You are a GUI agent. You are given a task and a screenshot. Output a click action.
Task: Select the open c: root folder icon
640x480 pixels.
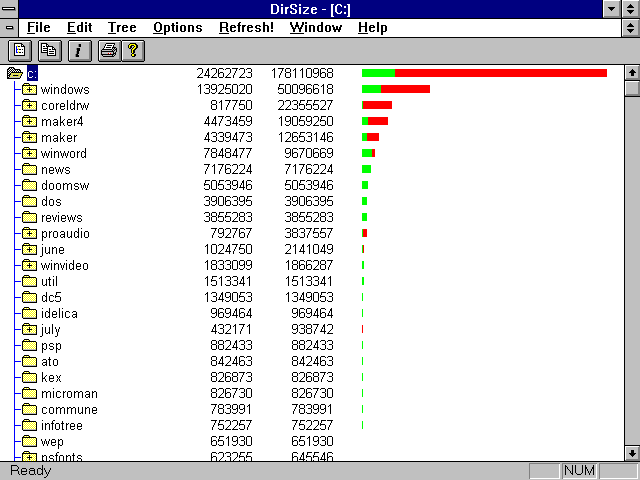(15, 73)
